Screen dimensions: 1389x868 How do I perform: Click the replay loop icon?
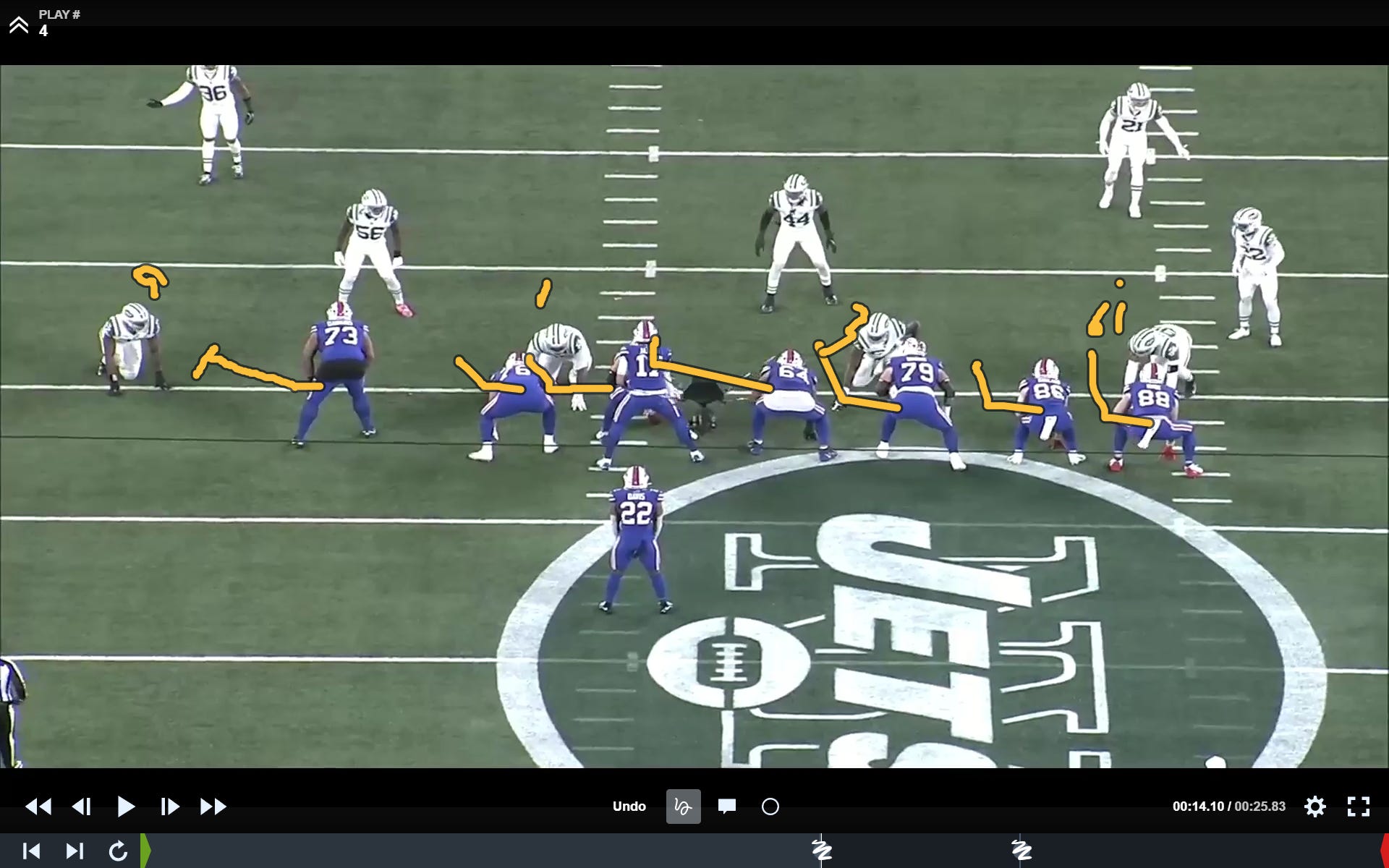[118, 851]
